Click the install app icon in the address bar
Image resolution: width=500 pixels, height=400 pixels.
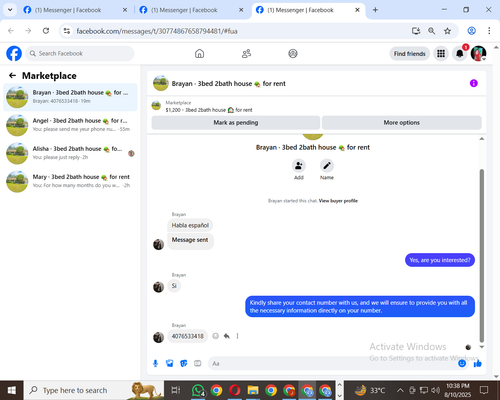click(x=416, y=31)
